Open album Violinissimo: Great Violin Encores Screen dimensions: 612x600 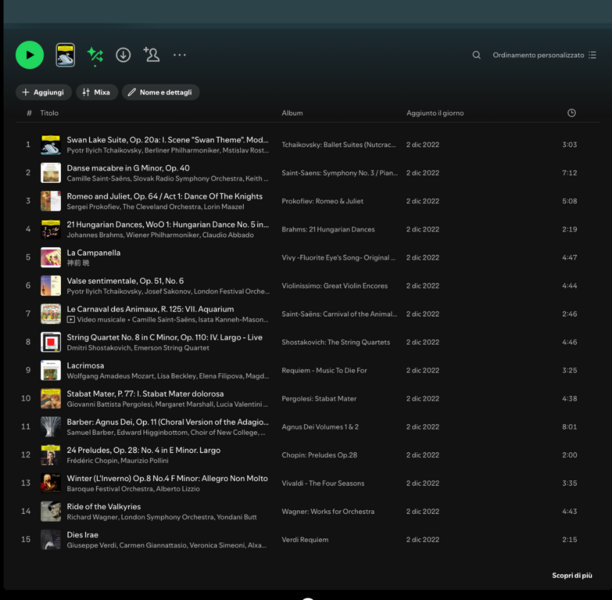coord(334,286)
